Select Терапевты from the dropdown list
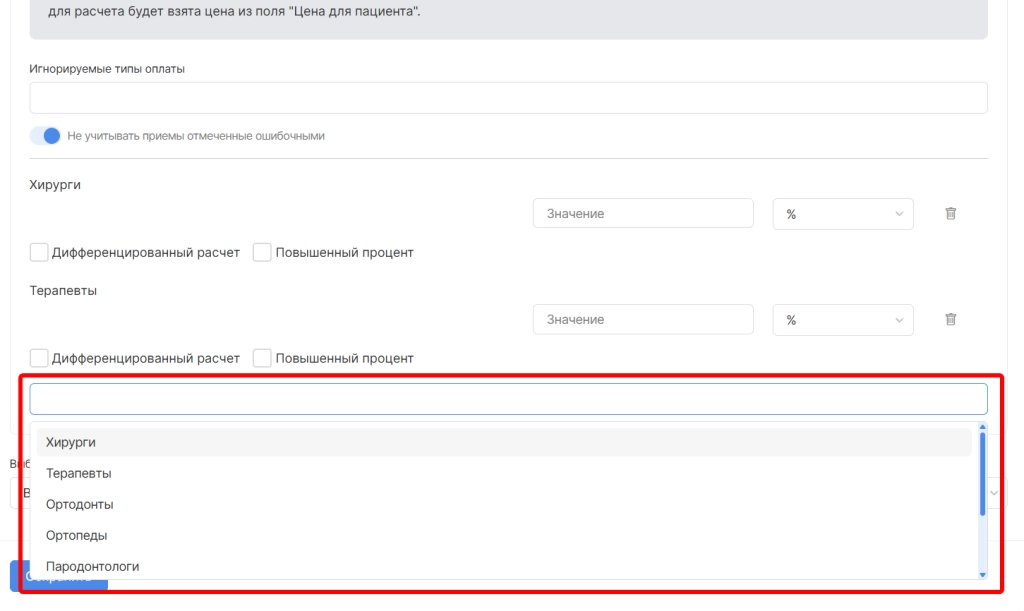1024x611 pixels. [78, 473]
